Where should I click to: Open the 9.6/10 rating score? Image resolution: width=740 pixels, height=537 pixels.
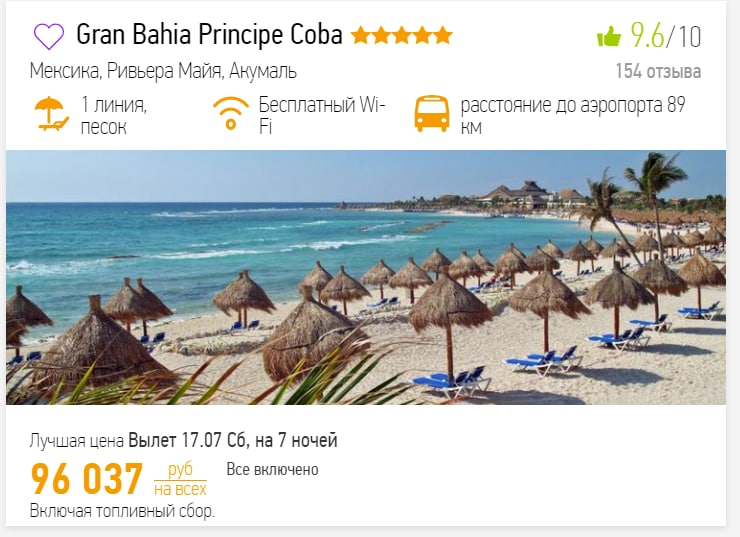tap(666, 36)
